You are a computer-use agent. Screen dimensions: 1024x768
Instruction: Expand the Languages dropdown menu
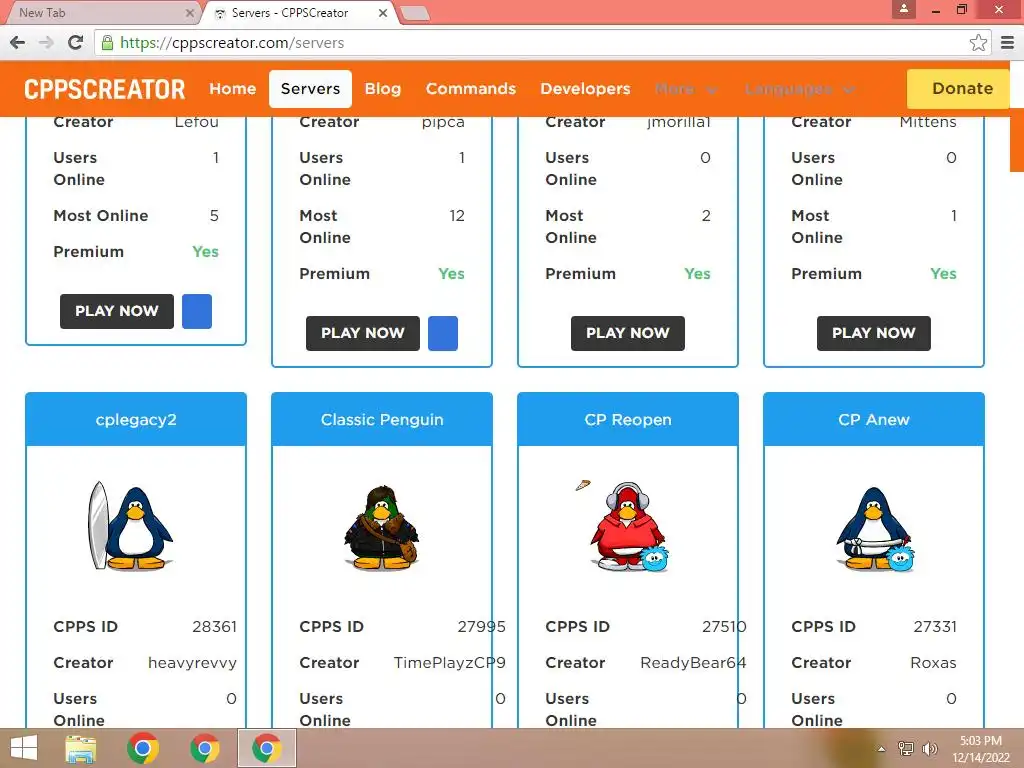[800, 89]
